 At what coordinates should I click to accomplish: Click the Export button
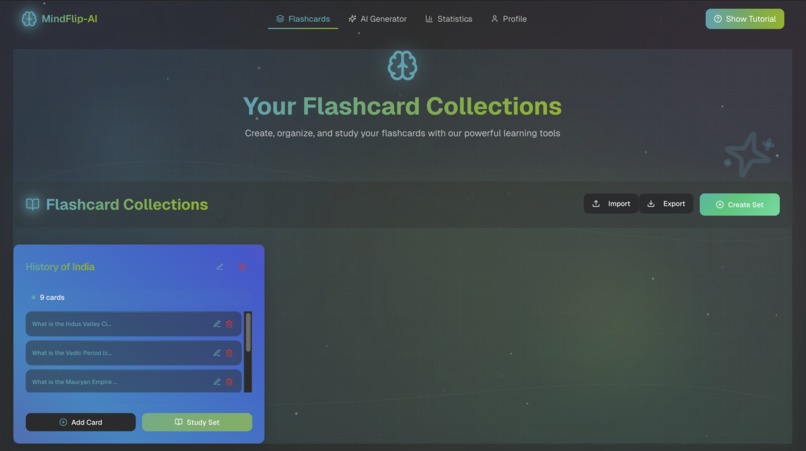666,204
